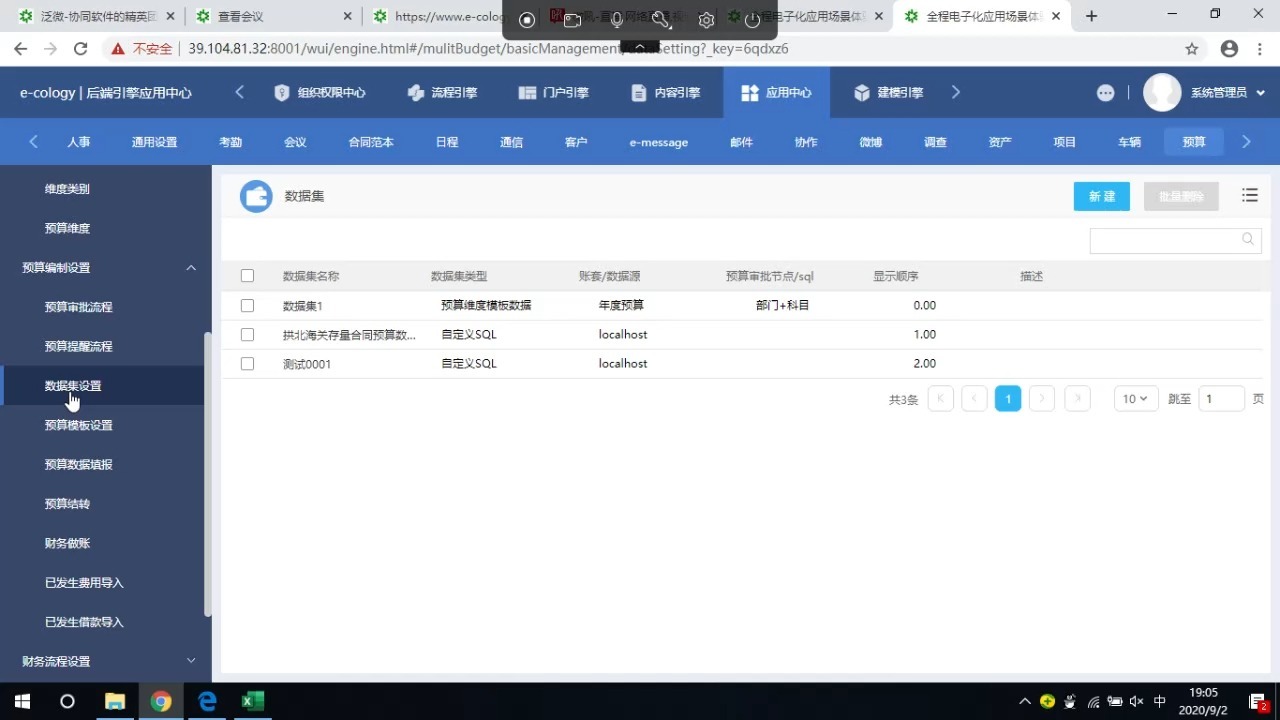Switch to the 人事 module tab
Viewport: 1280px width, 720px height.
(x=79, y=142)
